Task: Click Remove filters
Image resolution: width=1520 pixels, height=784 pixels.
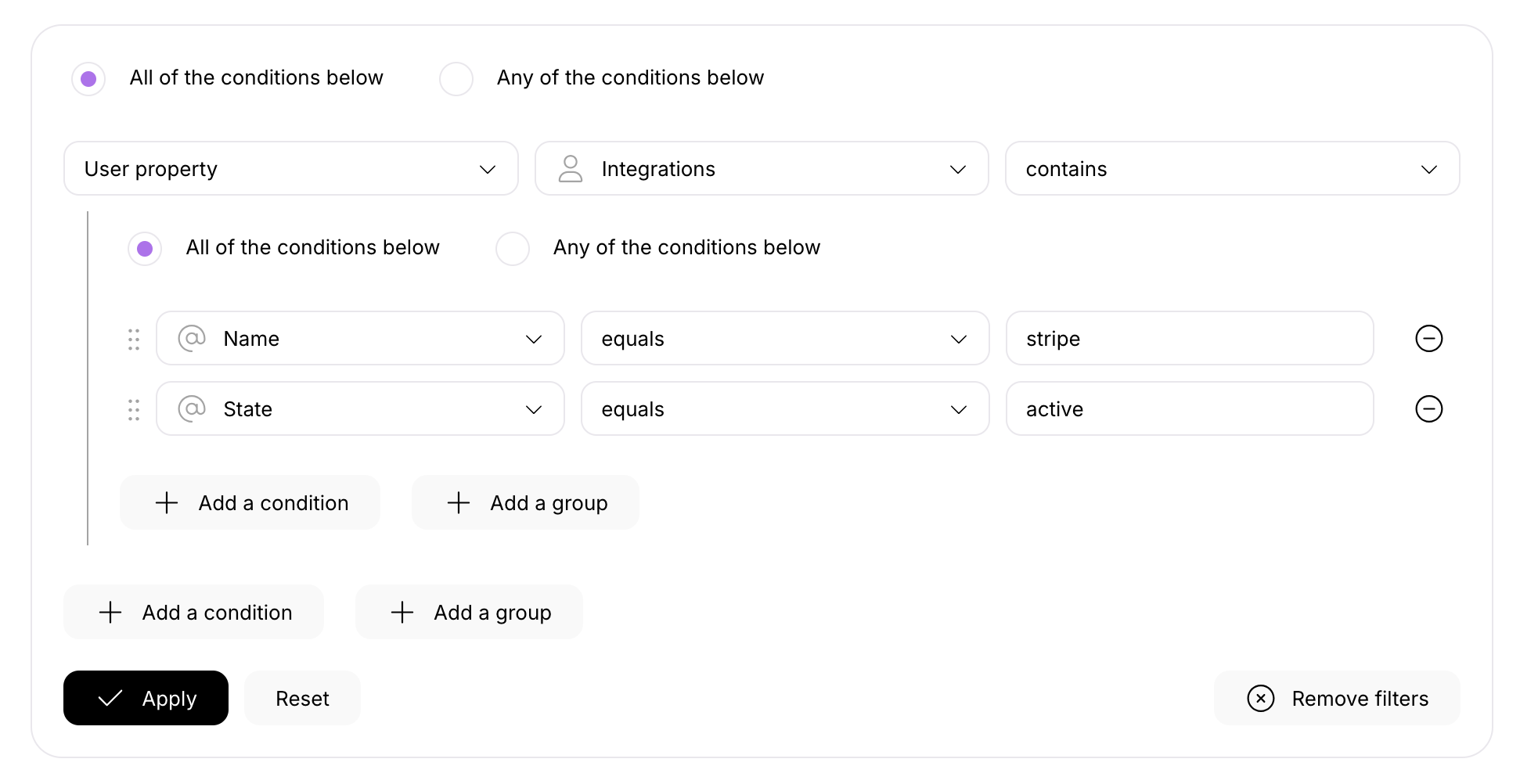Action: pos(1336,698)
